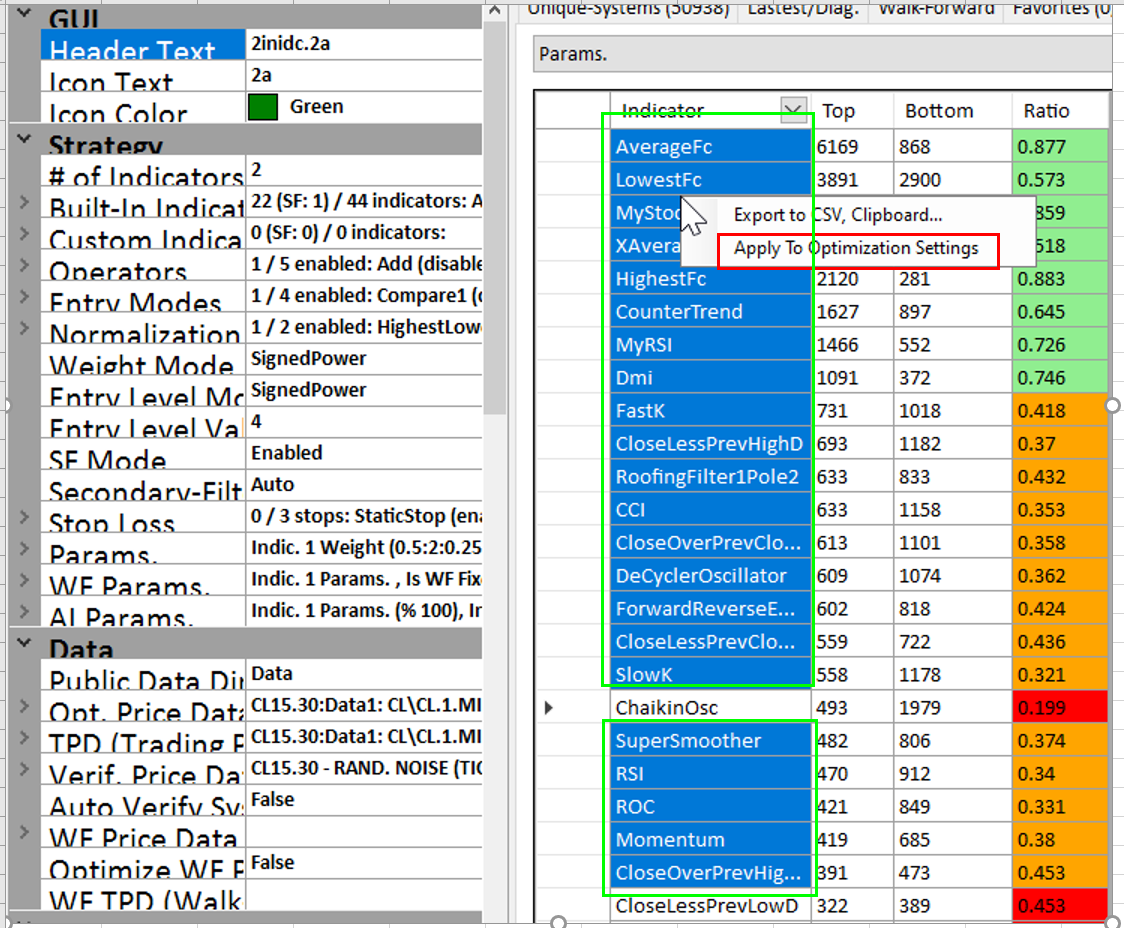The width and height of the screenshot is (1124, 928).
Task: Switch to the Lastest/Diag. tab
Action: [x=802, y=9]
